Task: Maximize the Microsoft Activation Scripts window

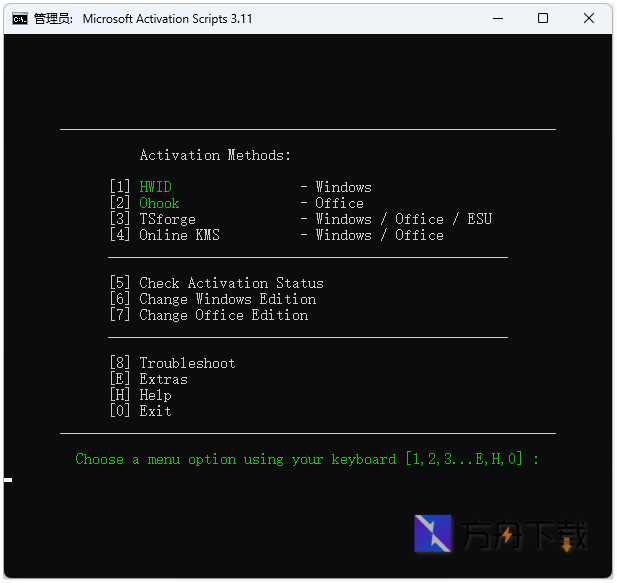Action: point(543,18)
